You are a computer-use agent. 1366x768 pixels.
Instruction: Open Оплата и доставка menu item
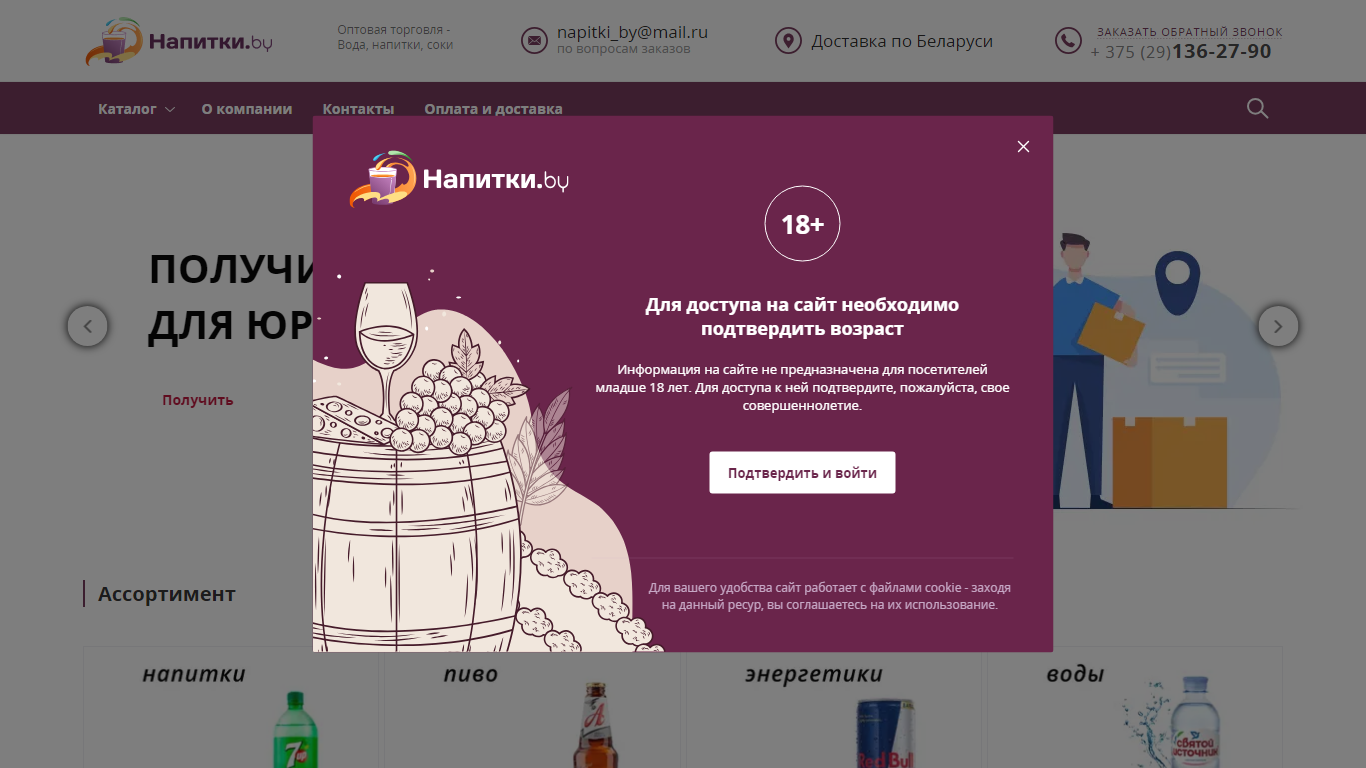493,109
